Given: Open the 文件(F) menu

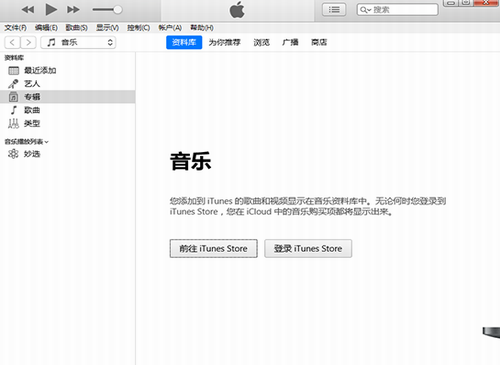Looking at the screenshot, I should point(15,28).
